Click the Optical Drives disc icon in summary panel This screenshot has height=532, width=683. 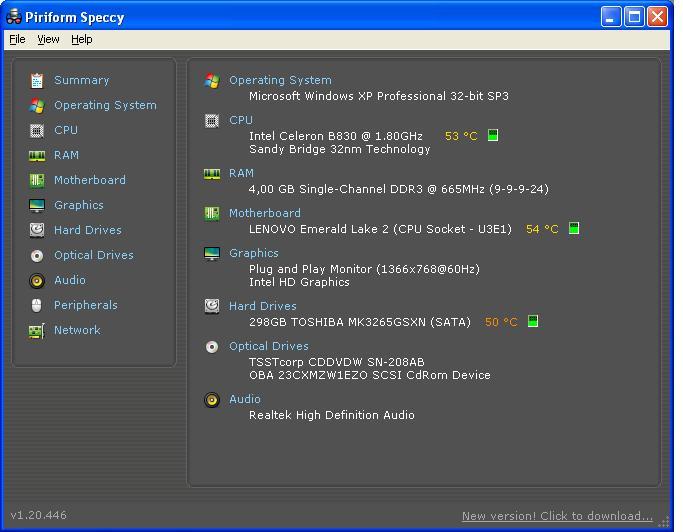click(212, 347)
